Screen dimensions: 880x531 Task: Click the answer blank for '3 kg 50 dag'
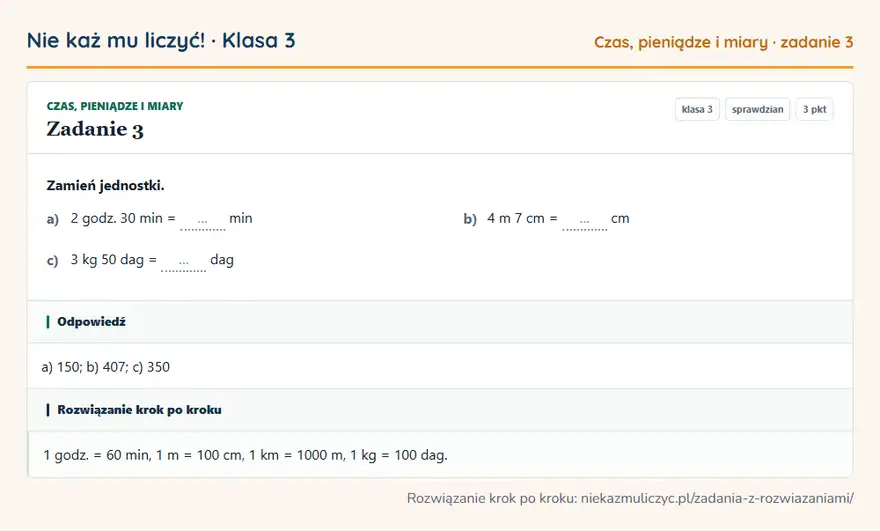[184, 262]
